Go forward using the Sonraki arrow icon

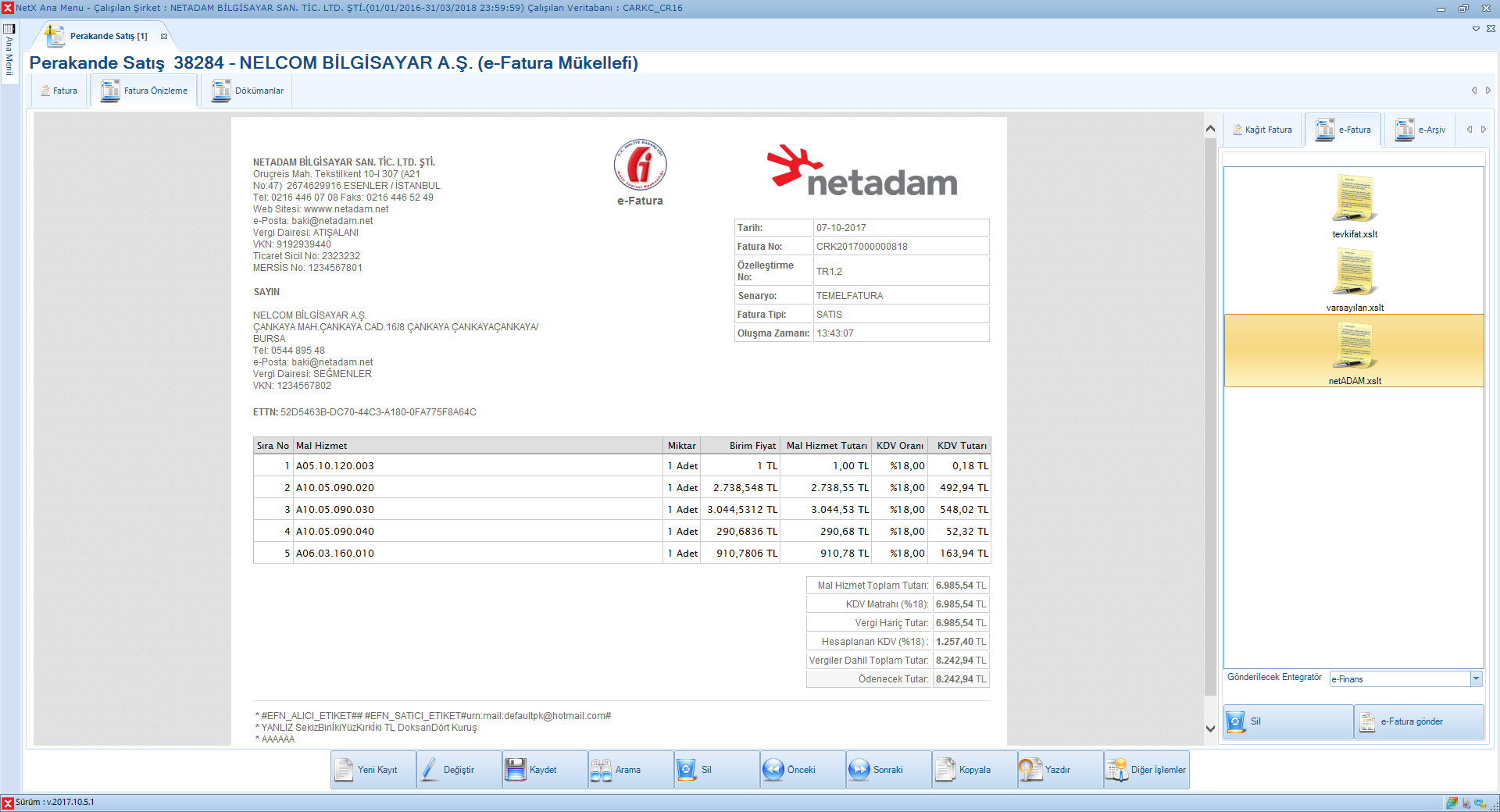(x=859, y=770)
